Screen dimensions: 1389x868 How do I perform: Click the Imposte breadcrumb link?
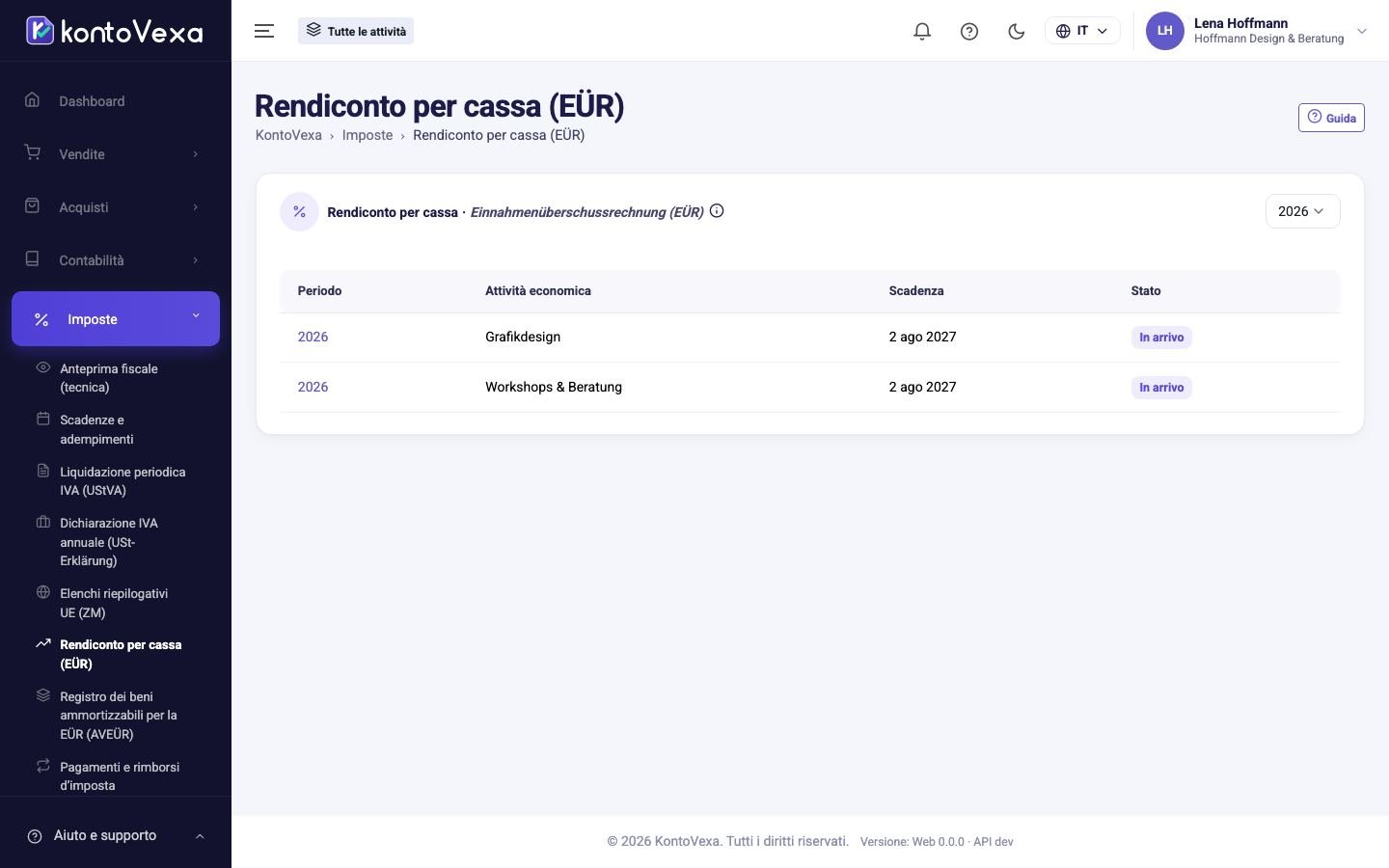[x=368, y=135]
